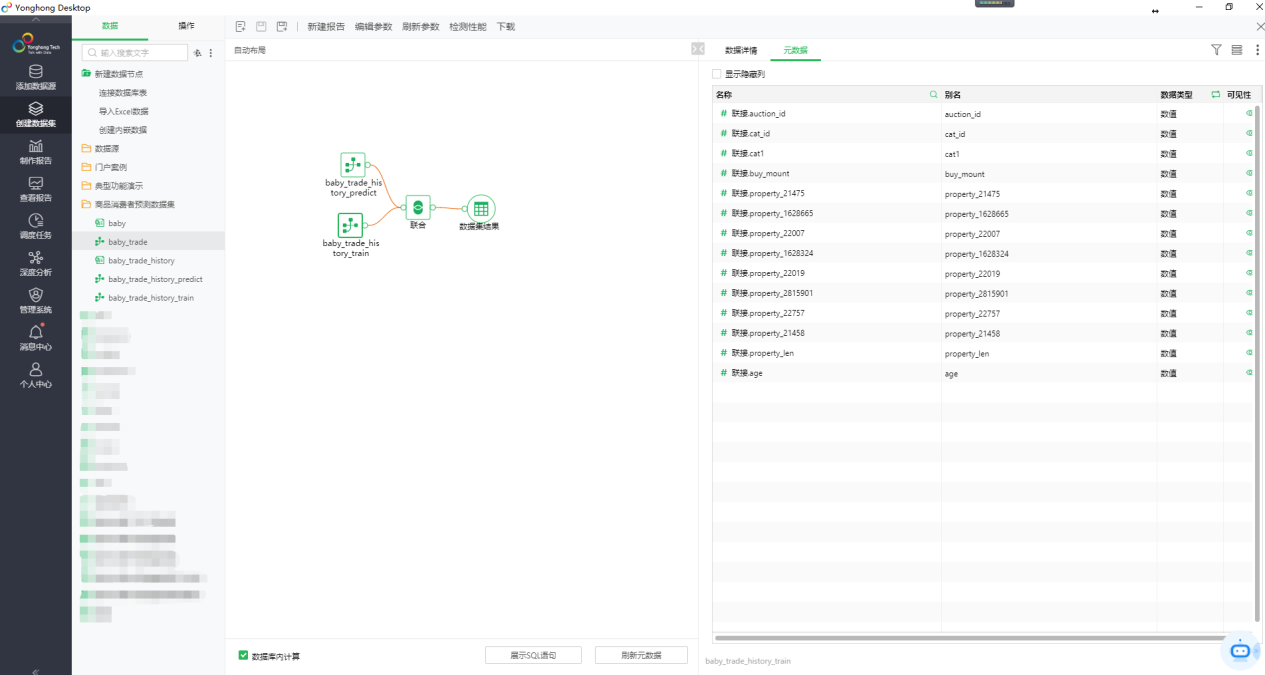The height and width of the screenshot is (675, 1265).
Task: Open the chatbot assistant icon
Action: 1240,650
